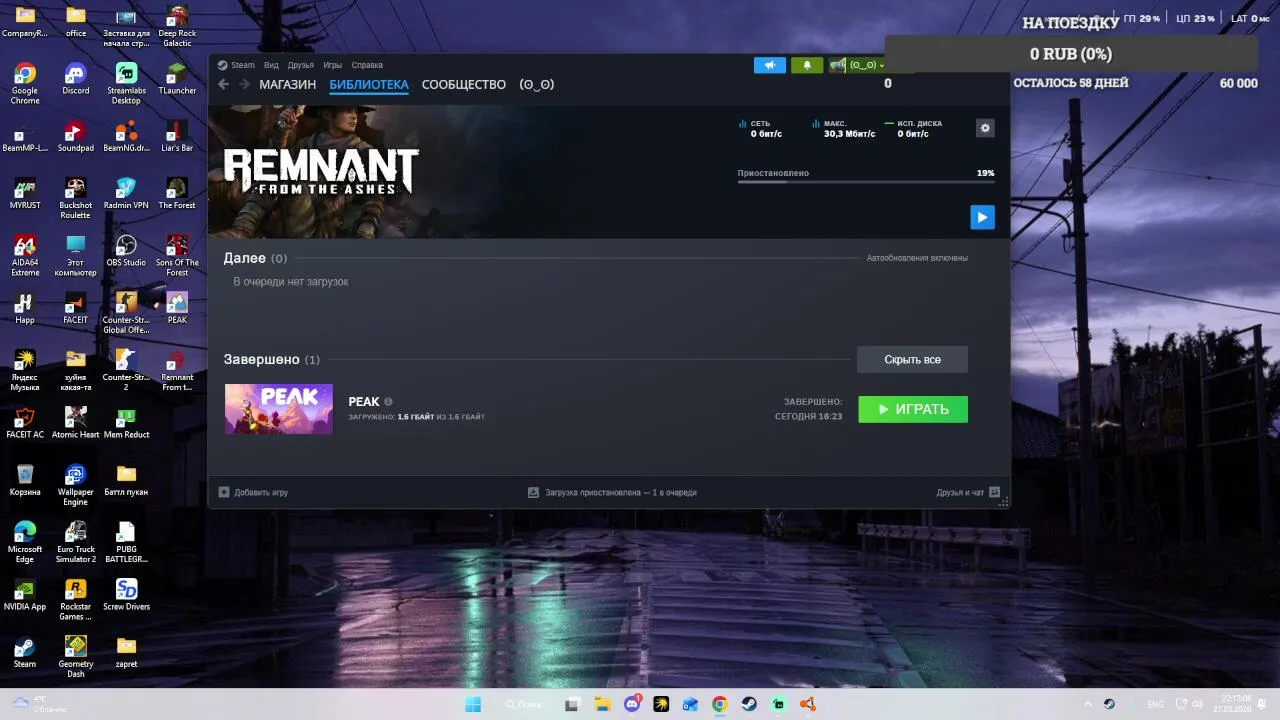
Task: Open Geometry Dash desktop icon
Action: (x=75, y=657)
